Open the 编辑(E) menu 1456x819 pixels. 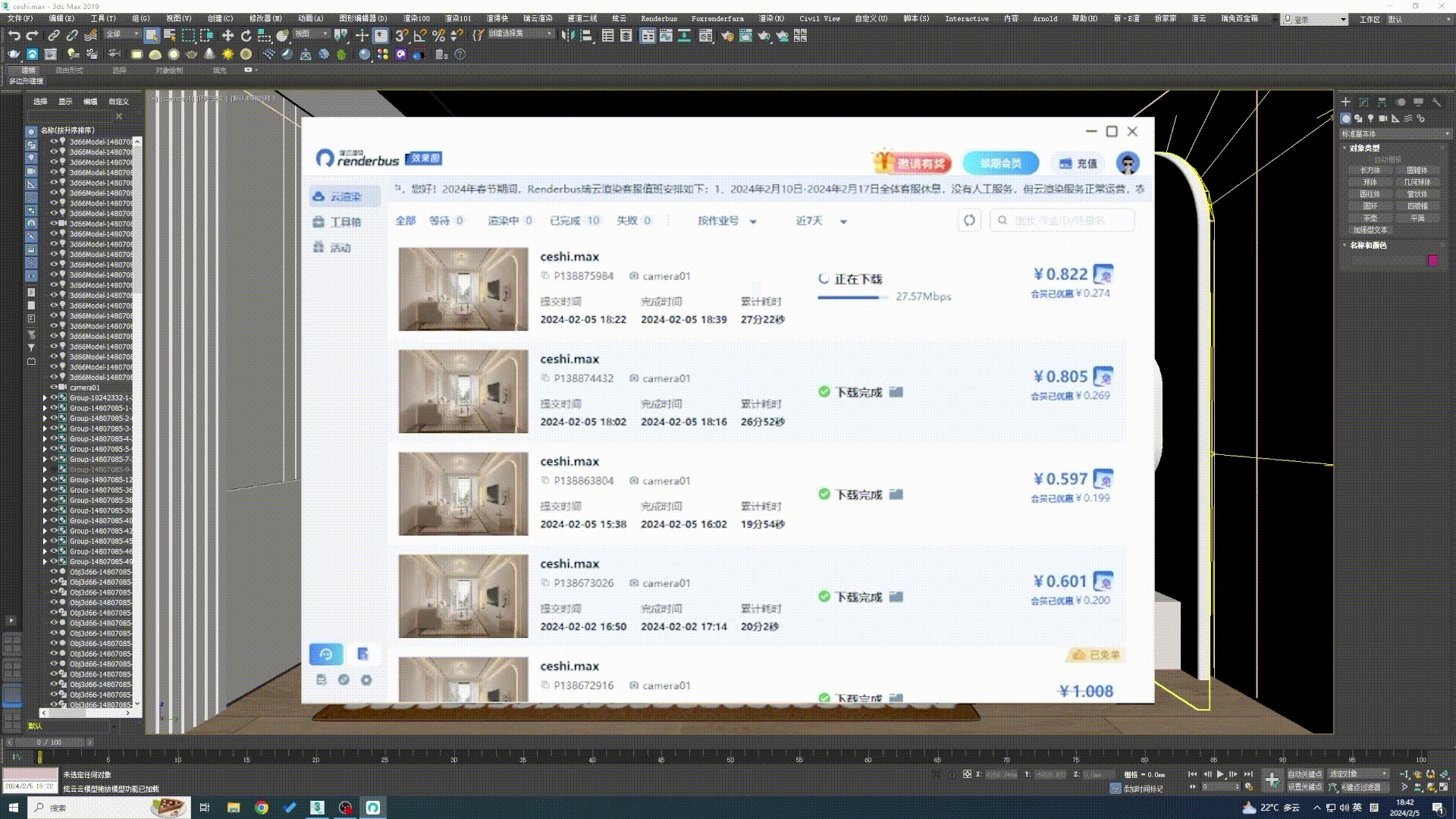point(61,18)
